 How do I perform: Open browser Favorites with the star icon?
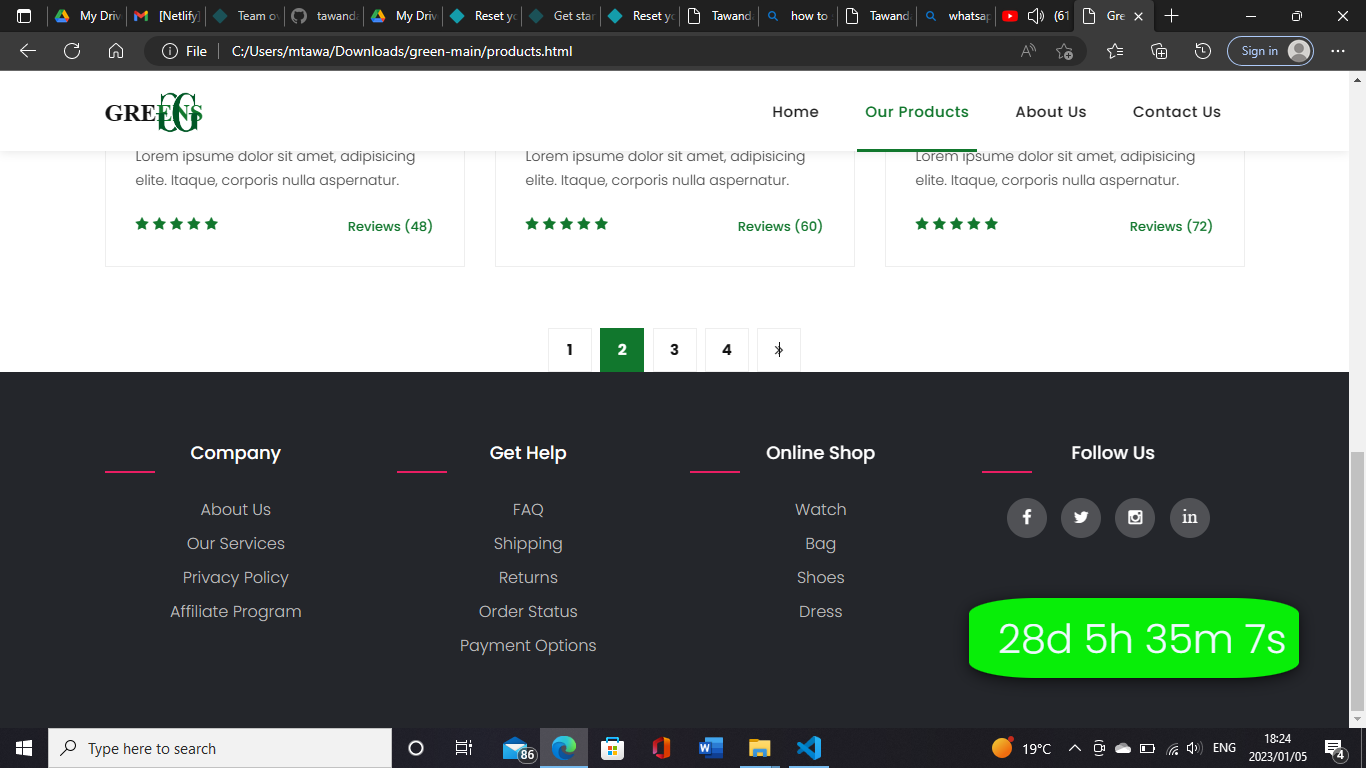click(1114, 50)
